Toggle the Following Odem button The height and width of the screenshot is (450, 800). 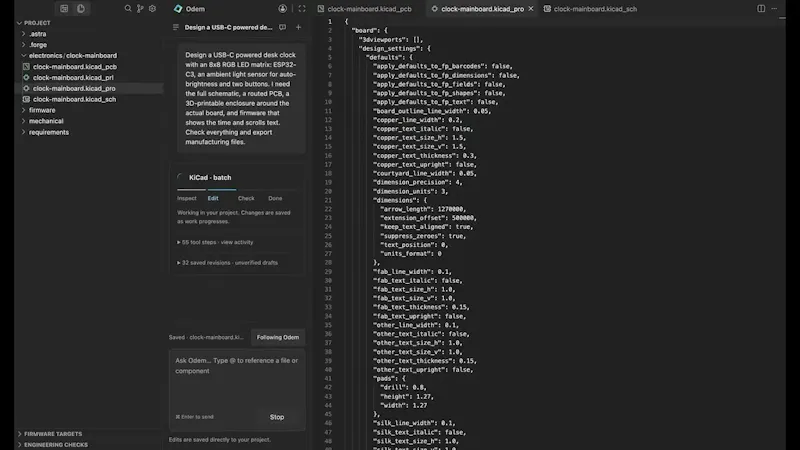click(278, 337)
